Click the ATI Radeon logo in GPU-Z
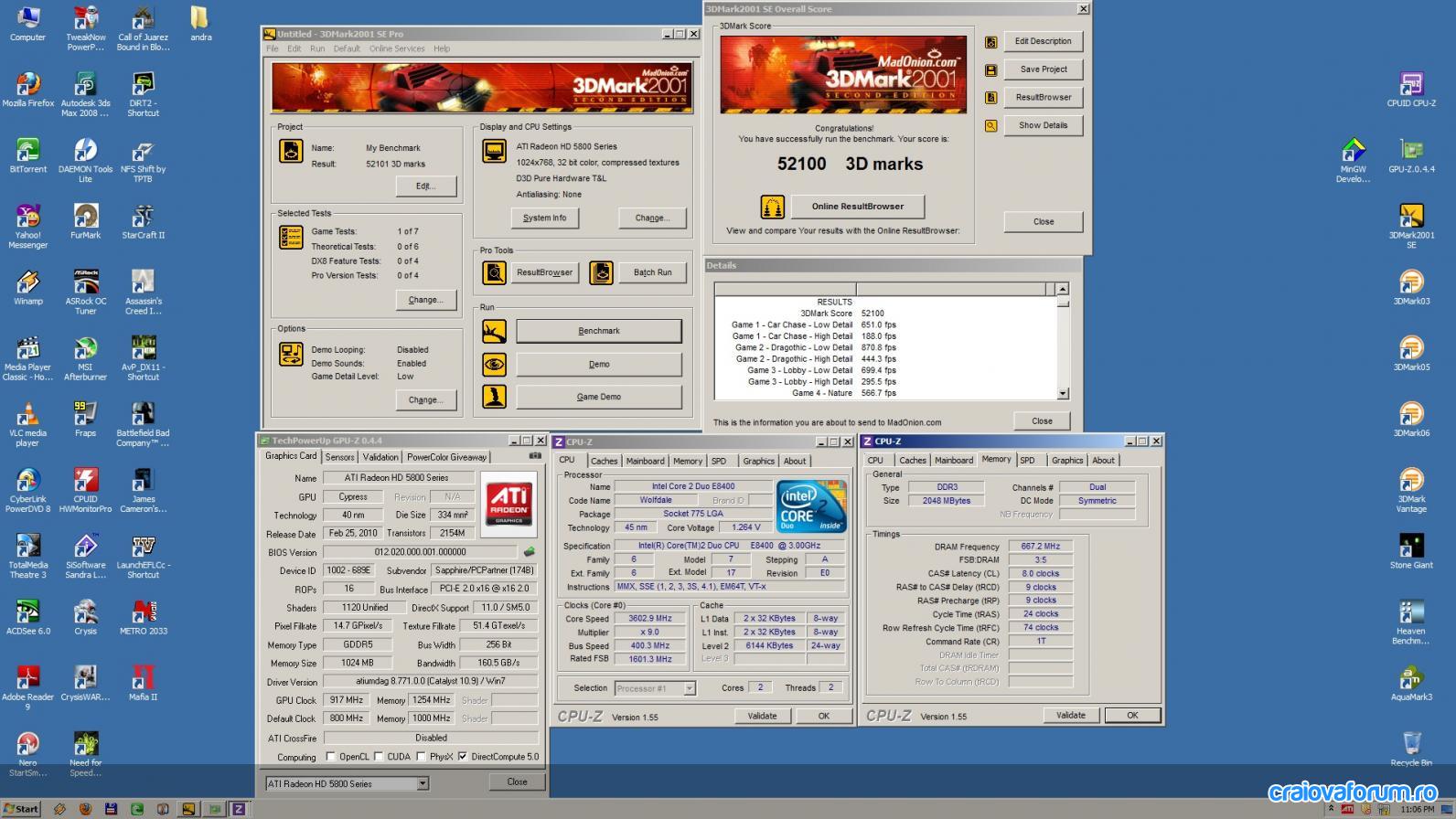1456x819 pixels. pyautogui.click(x=509, y=503)
